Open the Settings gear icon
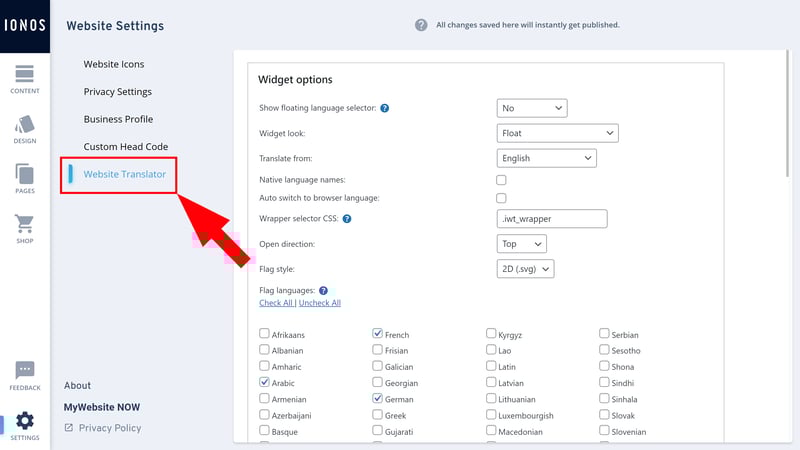Viewport: 800px width, 450px height. 24,421
